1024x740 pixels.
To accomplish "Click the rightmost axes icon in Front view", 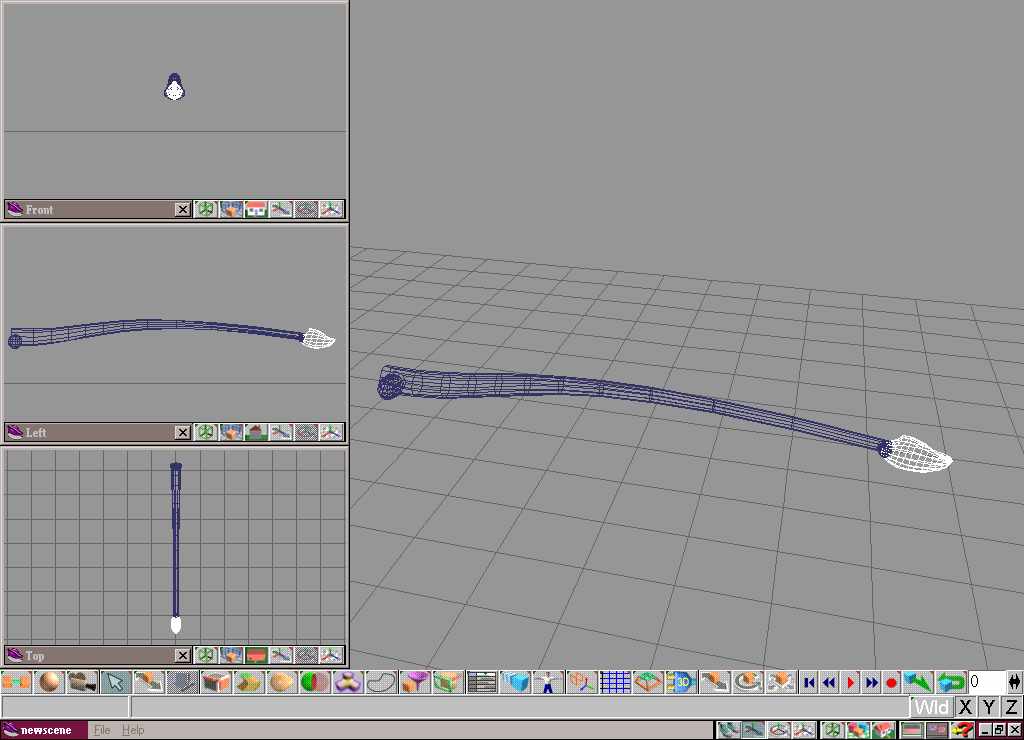I will click(331, 210).
